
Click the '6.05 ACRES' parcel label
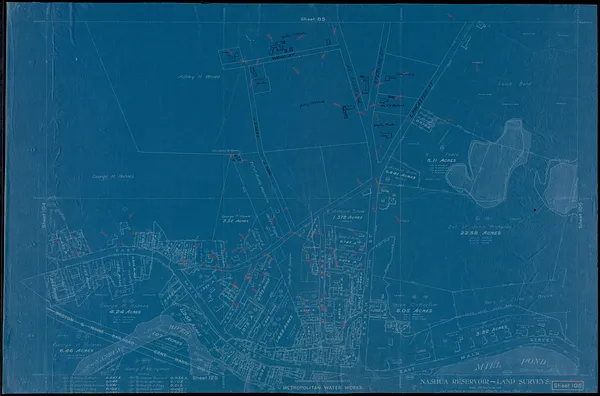click(414, 311)
